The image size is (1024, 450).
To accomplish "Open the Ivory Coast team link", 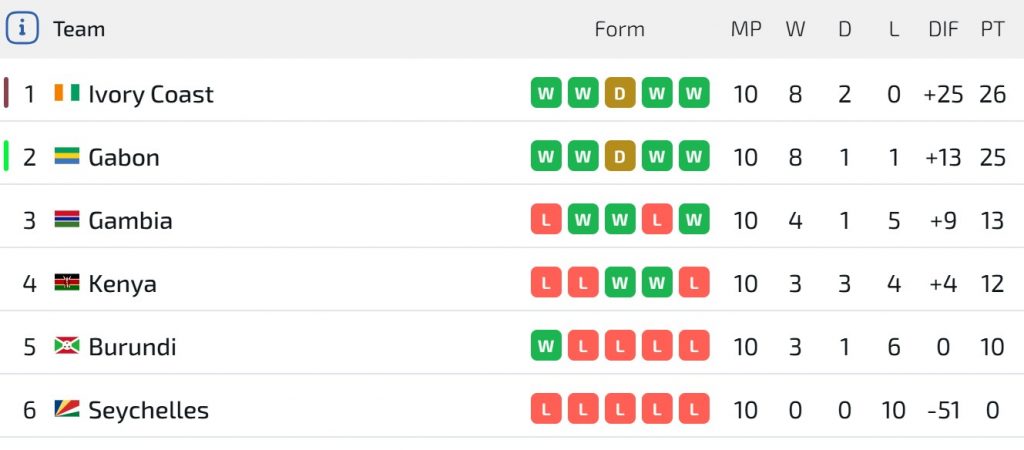I will [151, 94].
